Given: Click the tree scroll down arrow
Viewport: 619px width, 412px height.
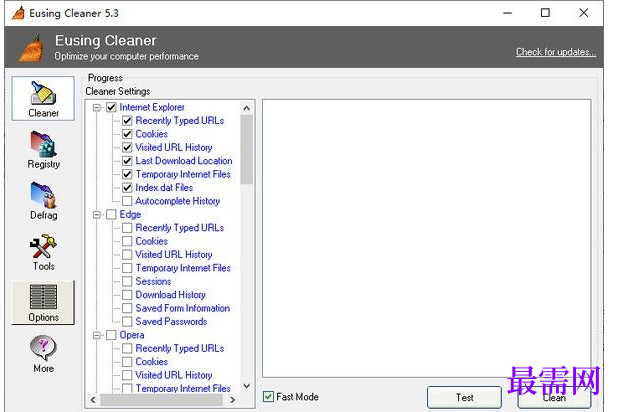Looking at the screenshot, I should pos(247,386).
